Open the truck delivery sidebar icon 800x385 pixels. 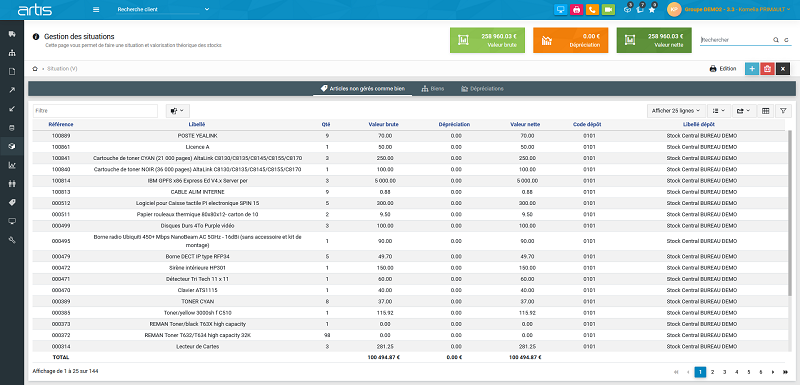pos(12,34)
